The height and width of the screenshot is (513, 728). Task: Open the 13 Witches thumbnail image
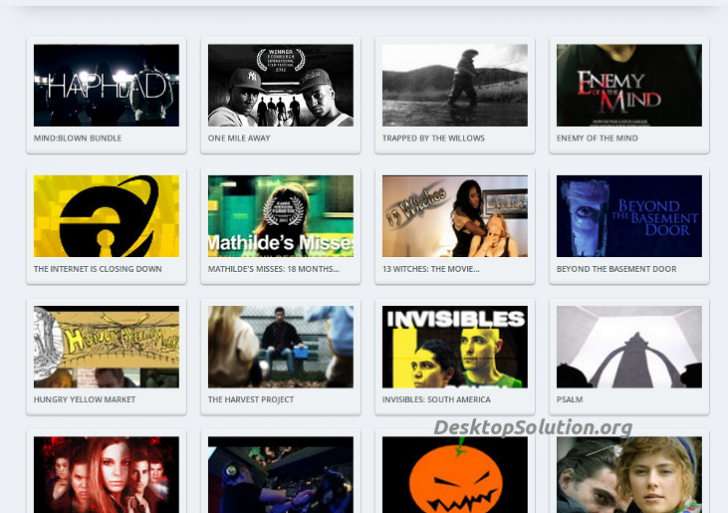(x=455, y=216)
